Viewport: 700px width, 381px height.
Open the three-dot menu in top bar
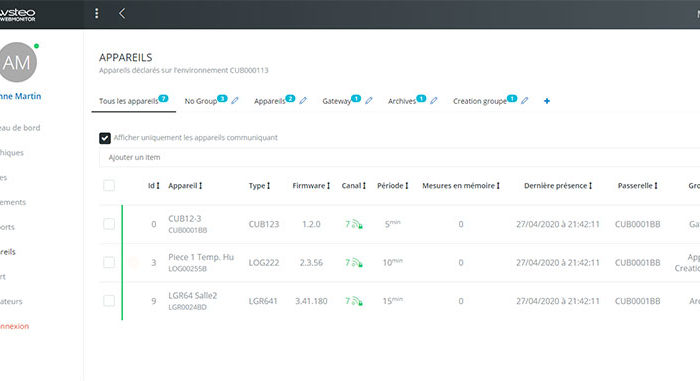click(96, 13)
